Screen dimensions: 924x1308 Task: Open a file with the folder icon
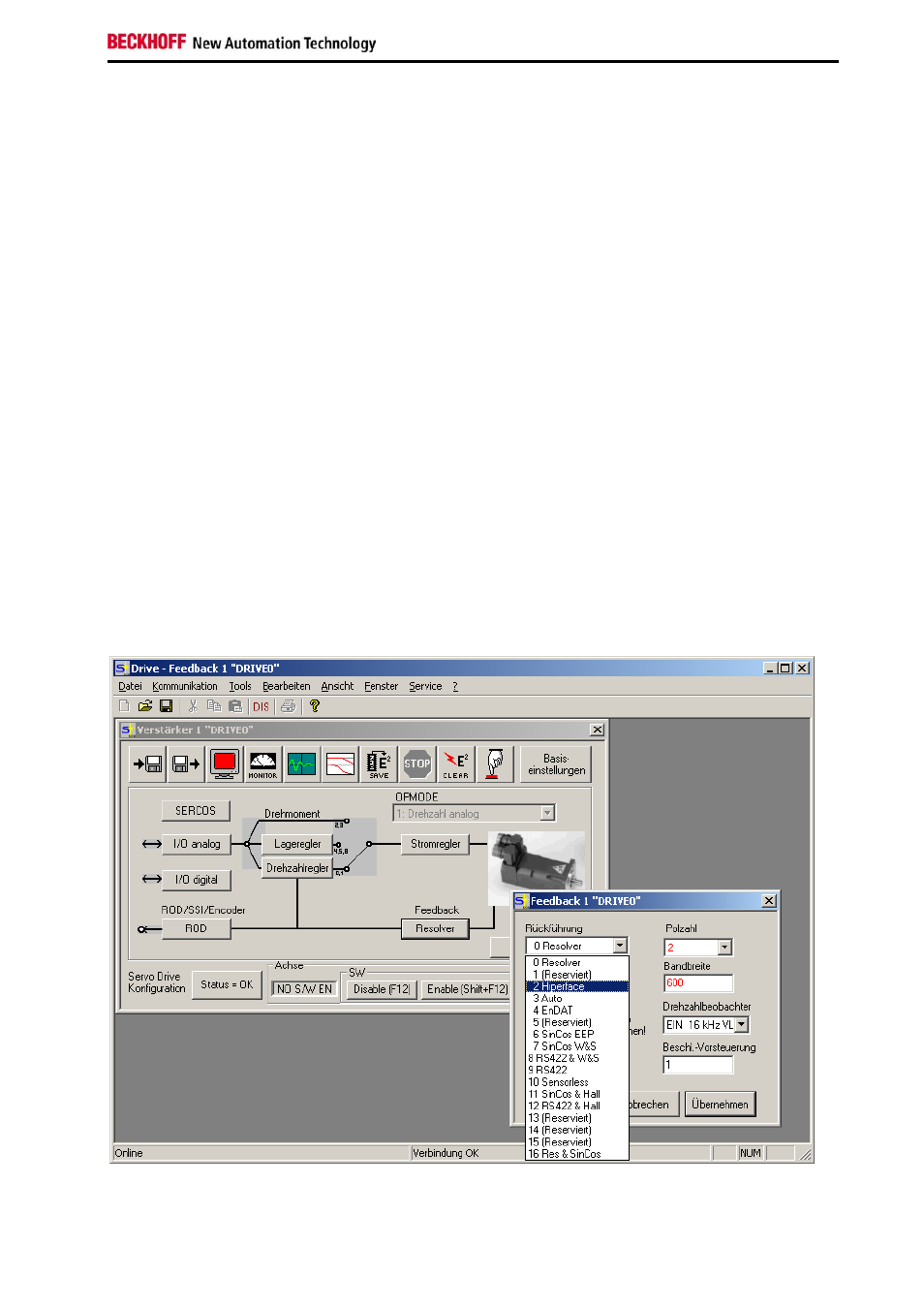click(x=145, y=706)
